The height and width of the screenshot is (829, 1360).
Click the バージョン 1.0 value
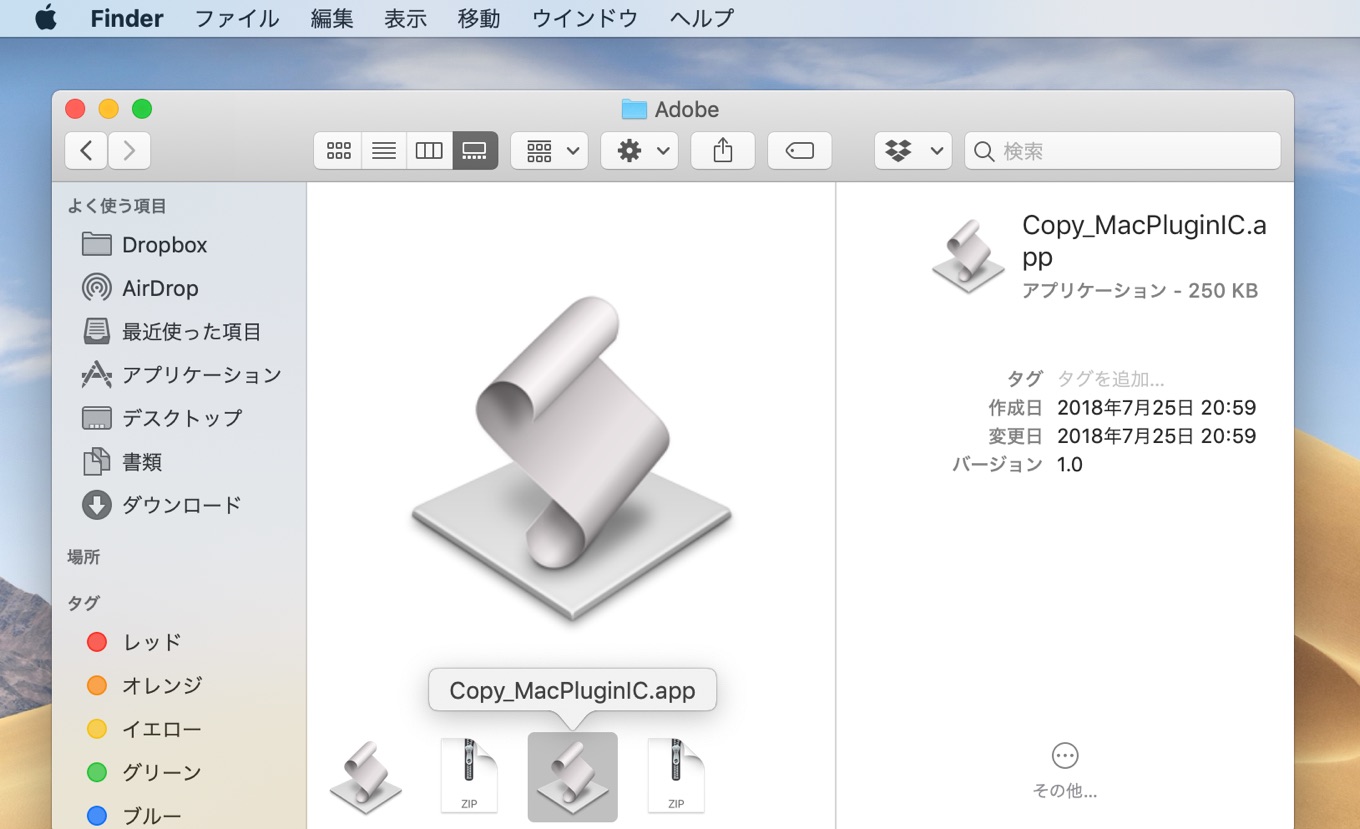coord(1070,464)
